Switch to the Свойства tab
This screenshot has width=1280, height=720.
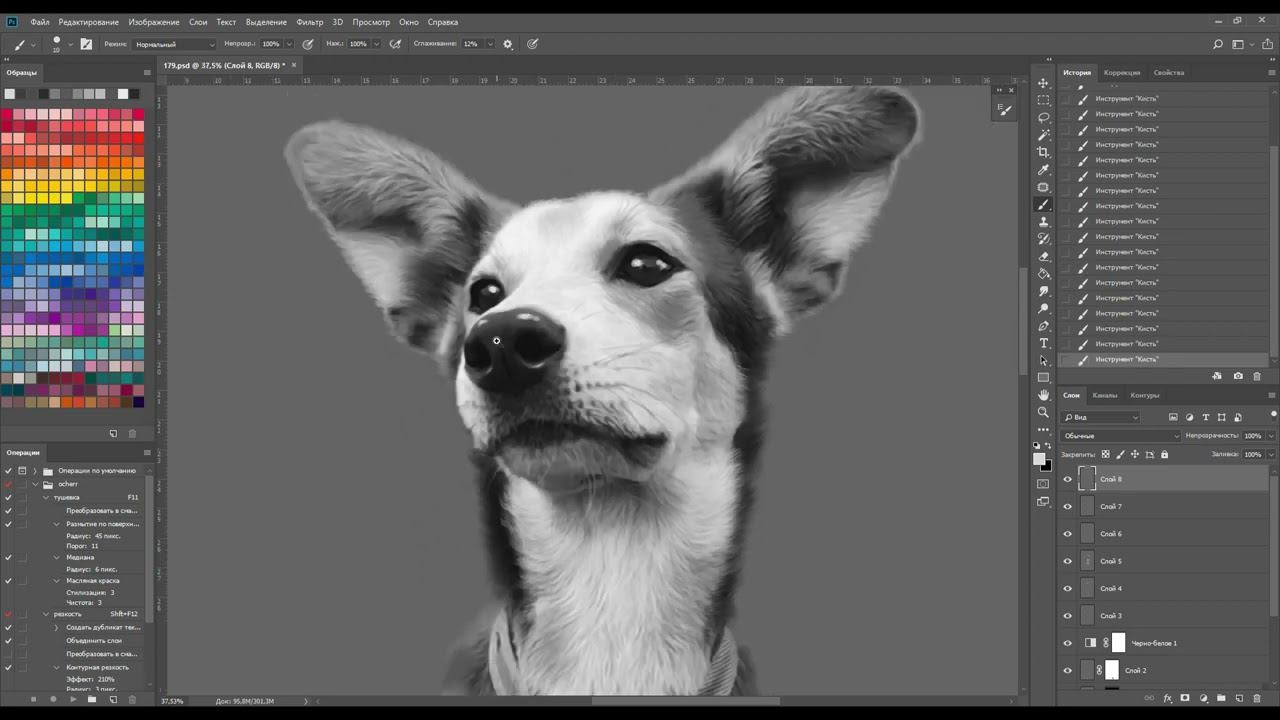tap(1169, 73)
